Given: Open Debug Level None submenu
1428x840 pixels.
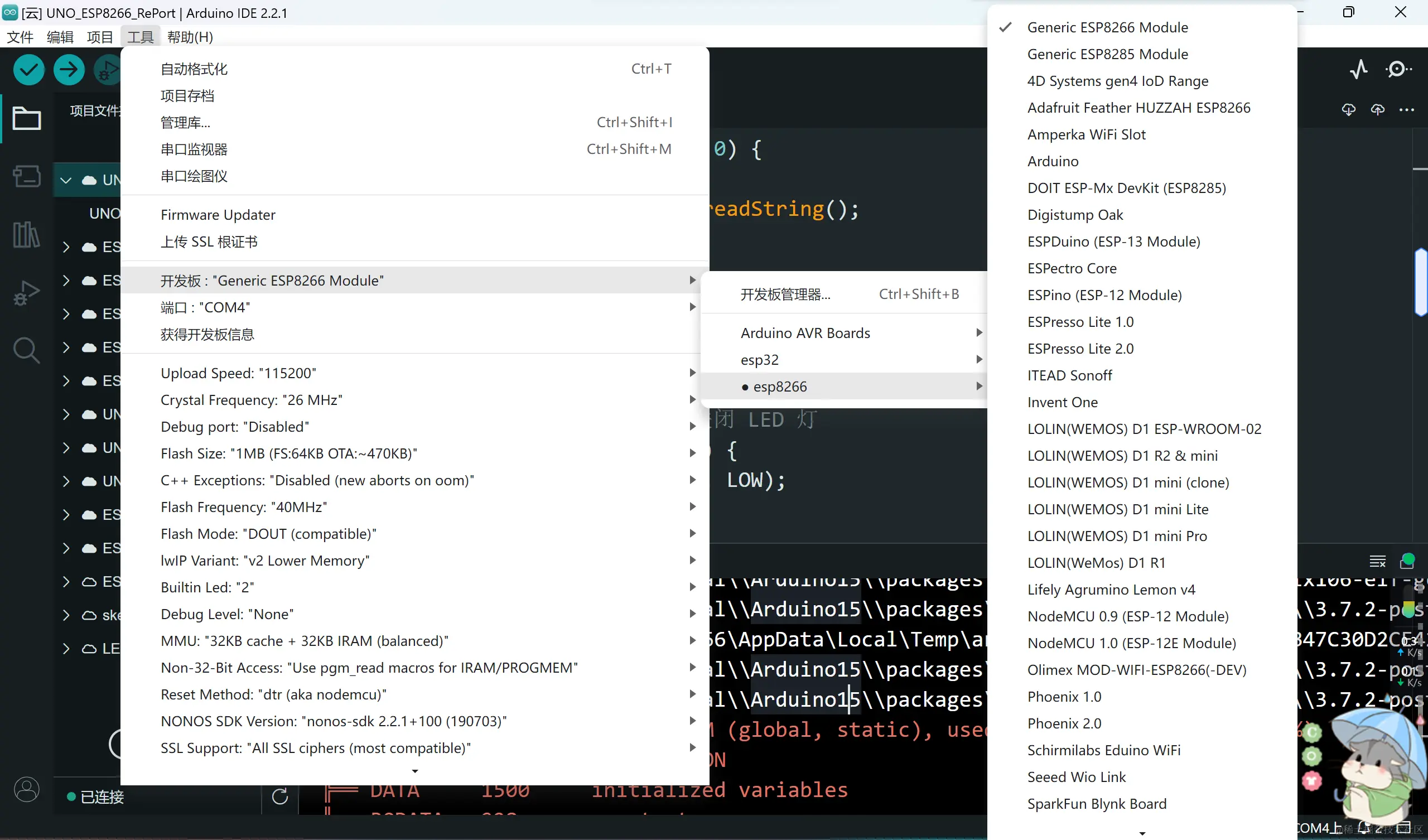Looking at the screenshot, I should [415, 614].
